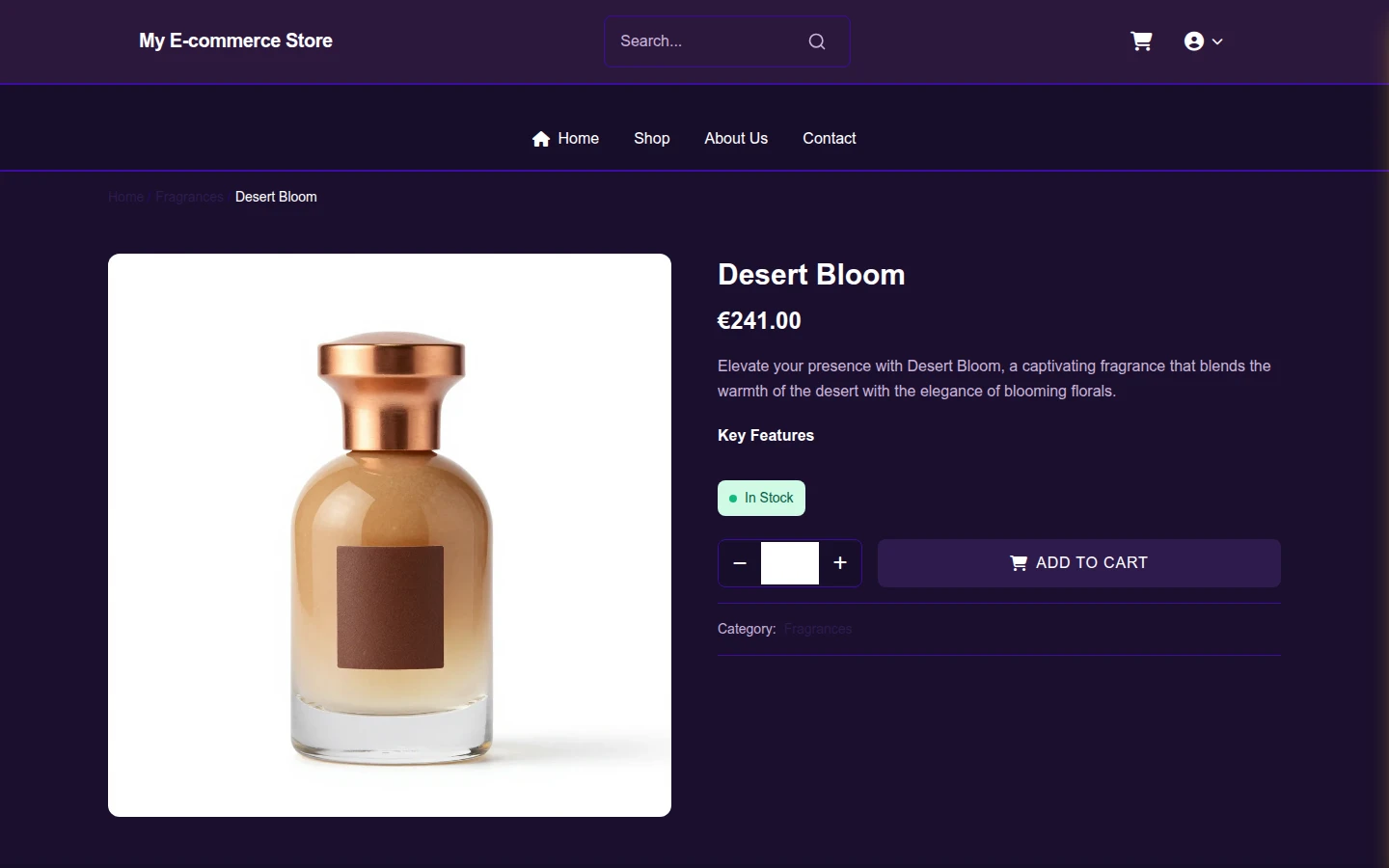
Task: Increase quantity with the plus button
Action: (840, 563)
